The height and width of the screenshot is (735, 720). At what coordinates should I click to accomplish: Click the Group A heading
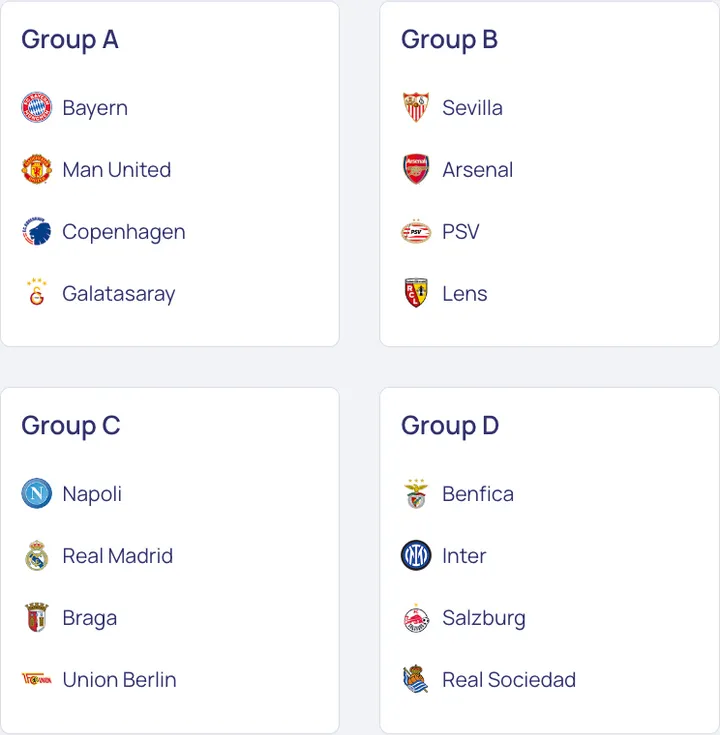[x=70, y=40]
